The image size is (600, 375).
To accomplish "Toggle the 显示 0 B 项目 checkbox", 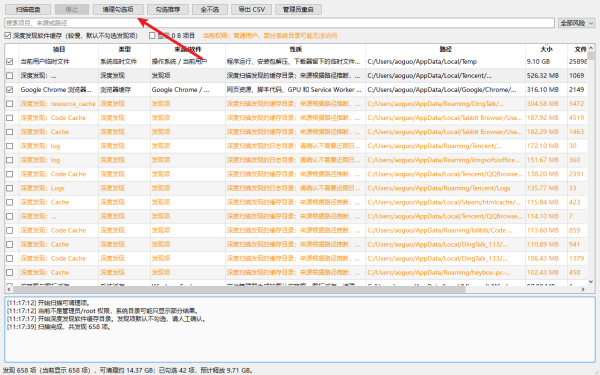I will pos(152,36).
